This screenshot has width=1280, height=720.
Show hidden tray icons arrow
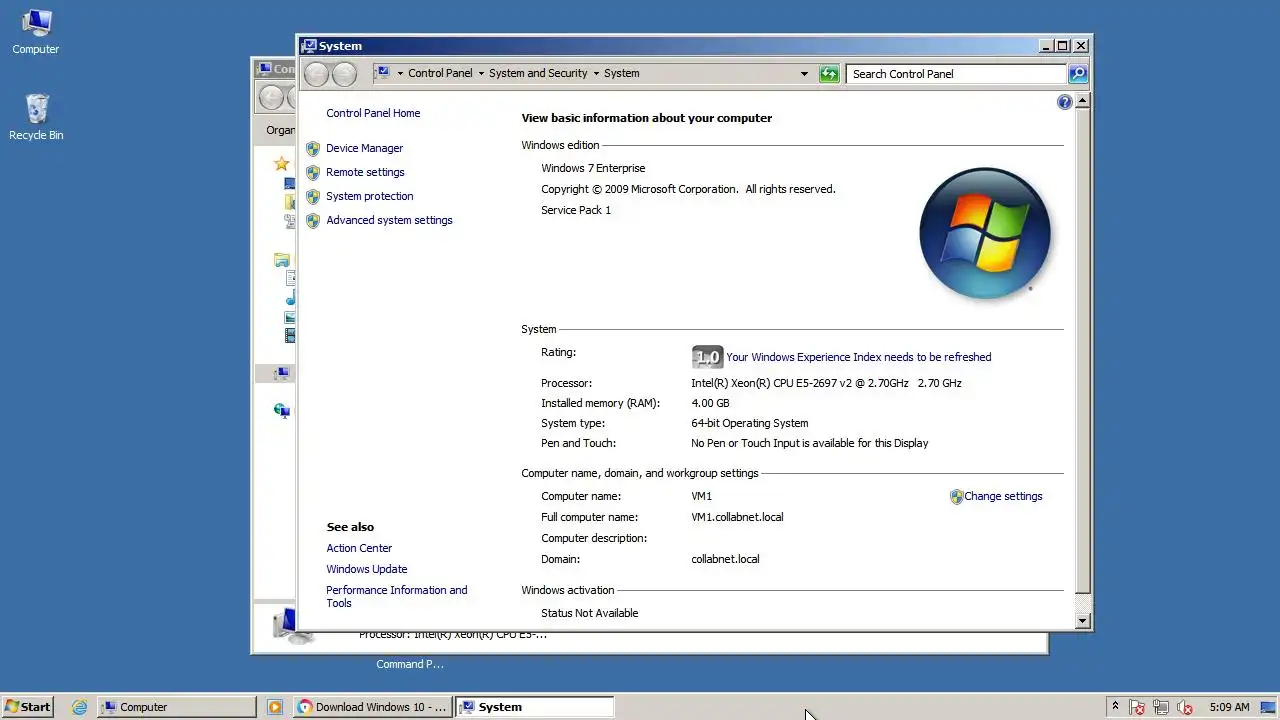pos(1115,707)
